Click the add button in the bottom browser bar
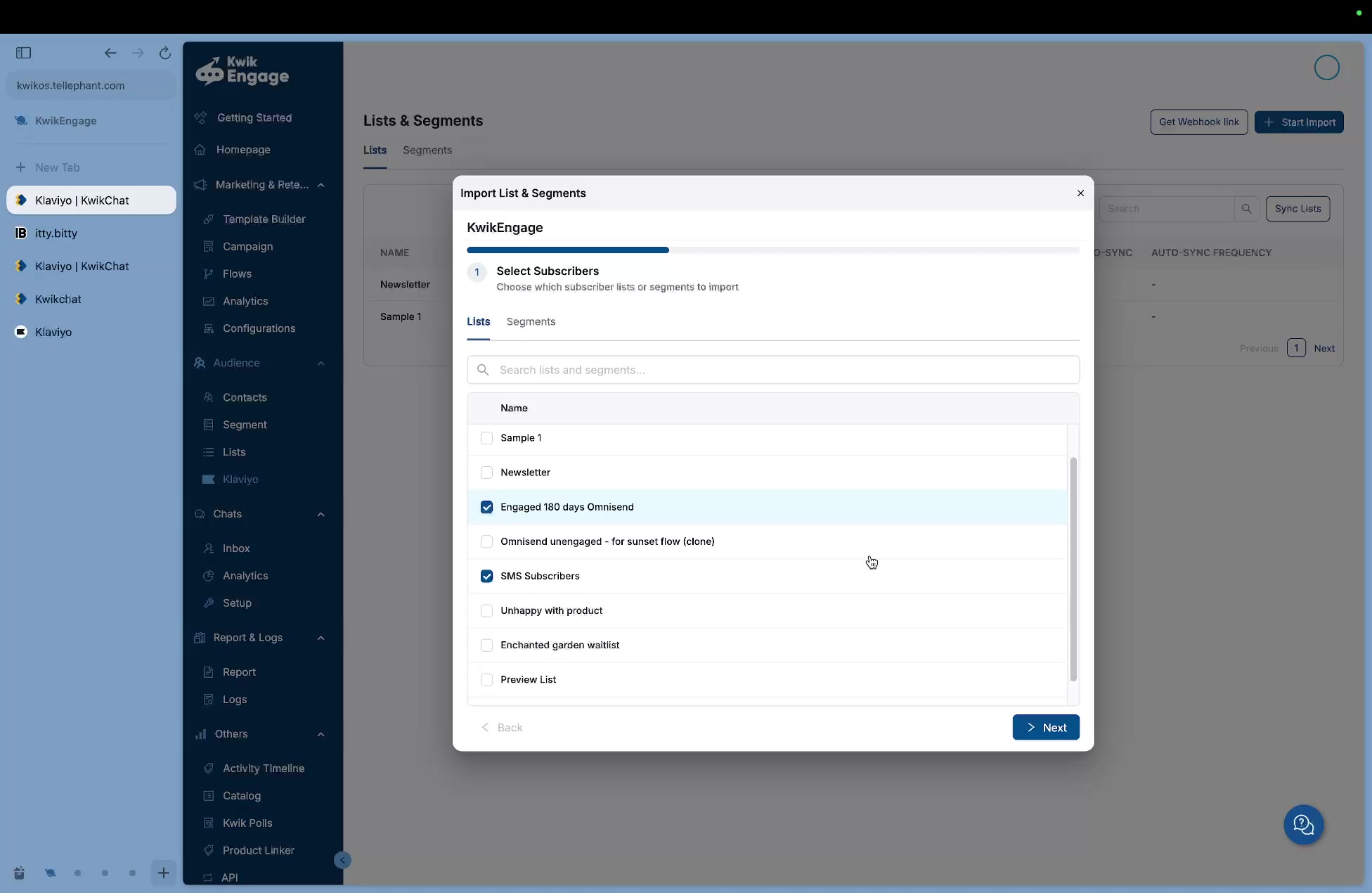 pyautogui.click(x=163, y=873)
